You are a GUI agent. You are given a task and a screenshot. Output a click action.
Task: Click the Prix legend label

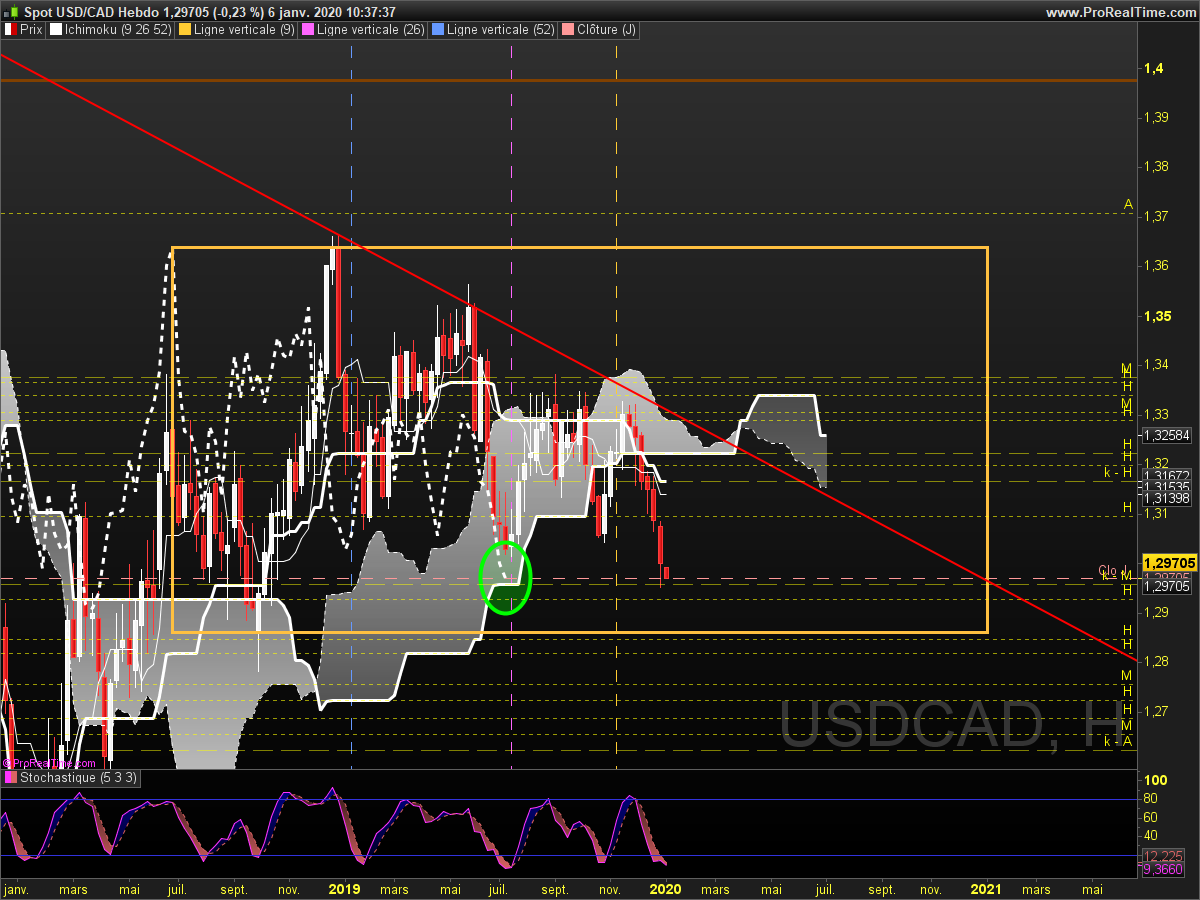click(x=31, y=30)
